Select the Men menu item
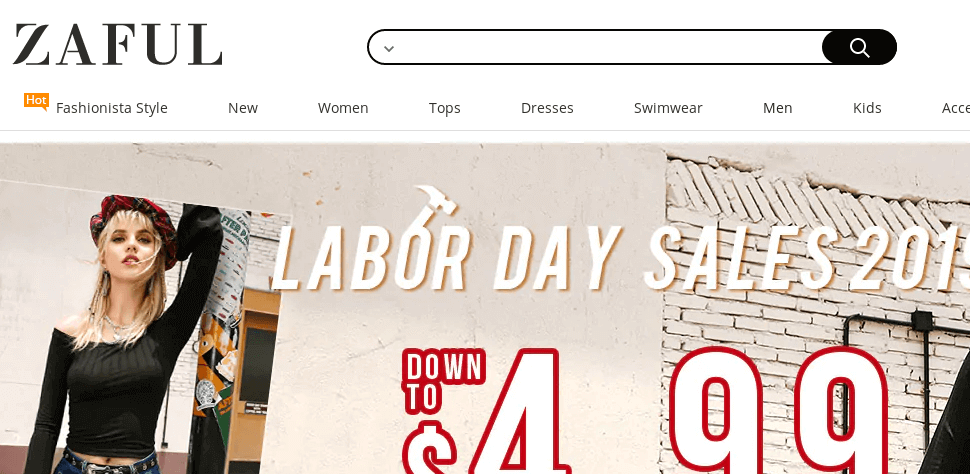 click(x=778, y=108)
